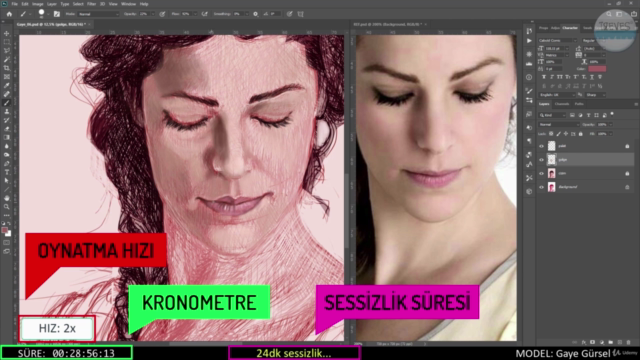640x360 pixels.
Task: Click the font size field in Character panel
Action: tap(554, 49)
